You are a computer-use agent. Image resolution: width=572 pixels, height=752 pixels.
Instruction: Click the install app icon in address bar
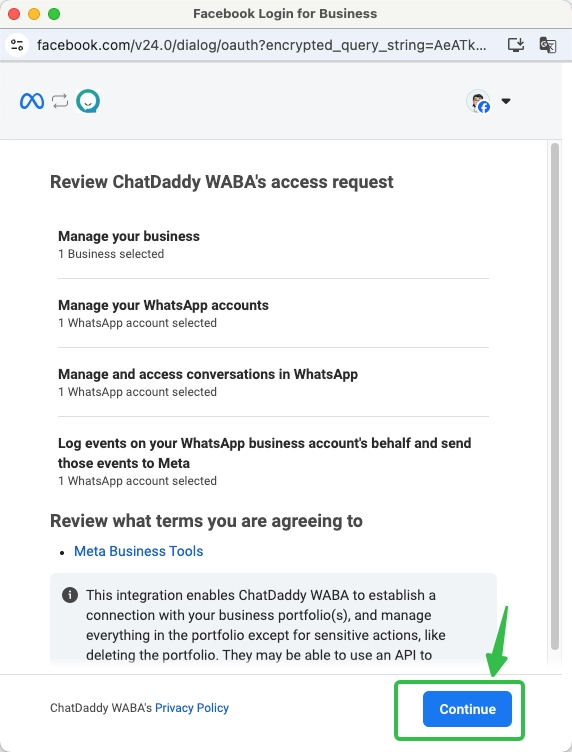pos(516,45)
